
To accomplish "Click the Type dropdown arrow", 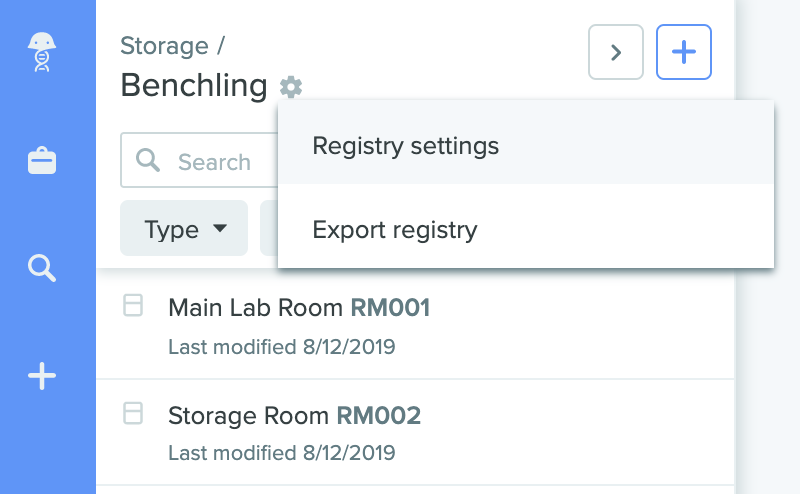I will point(220,228).
